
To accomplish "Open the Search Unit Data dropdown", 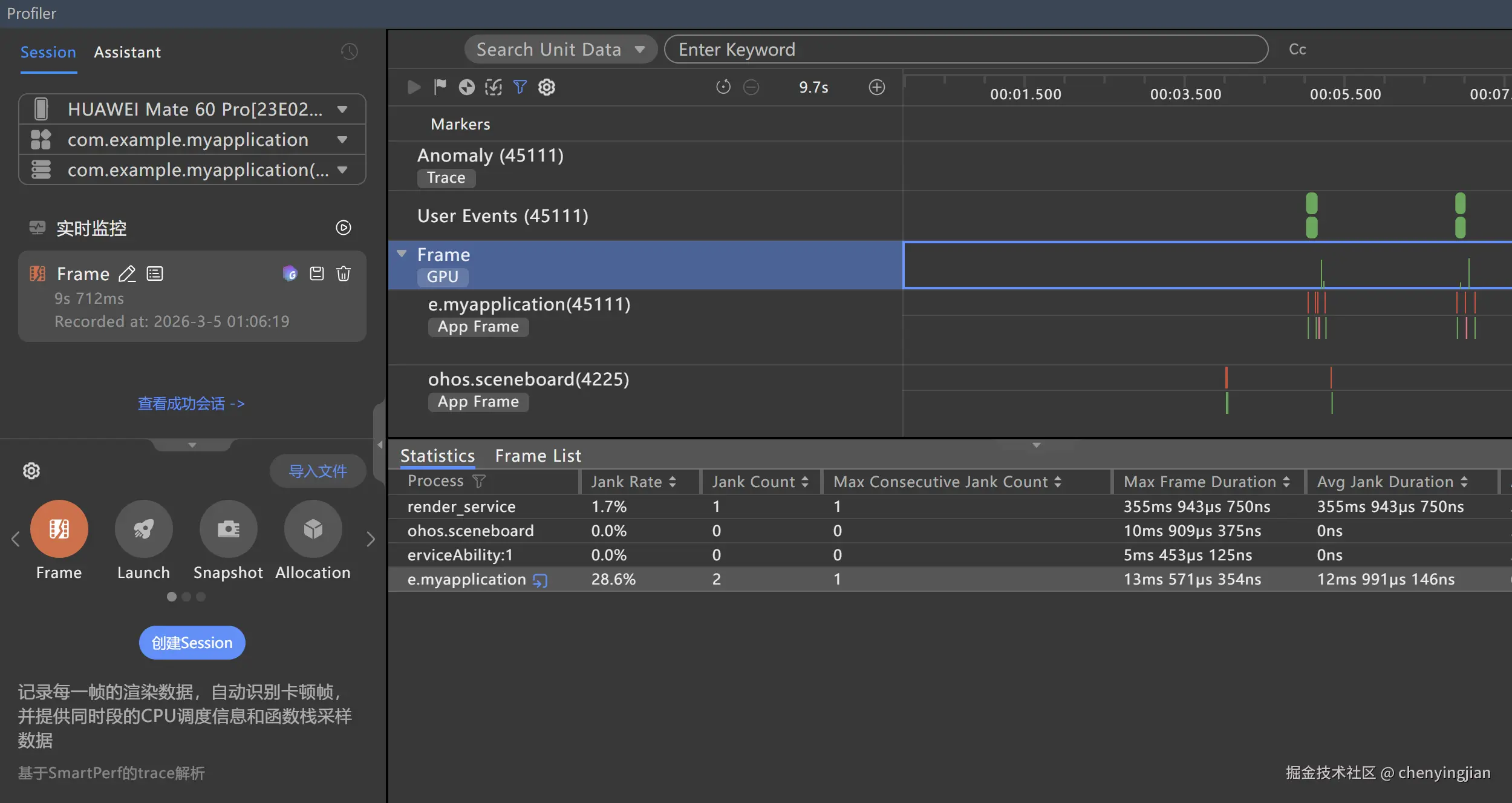I will [x=560, y=50].
